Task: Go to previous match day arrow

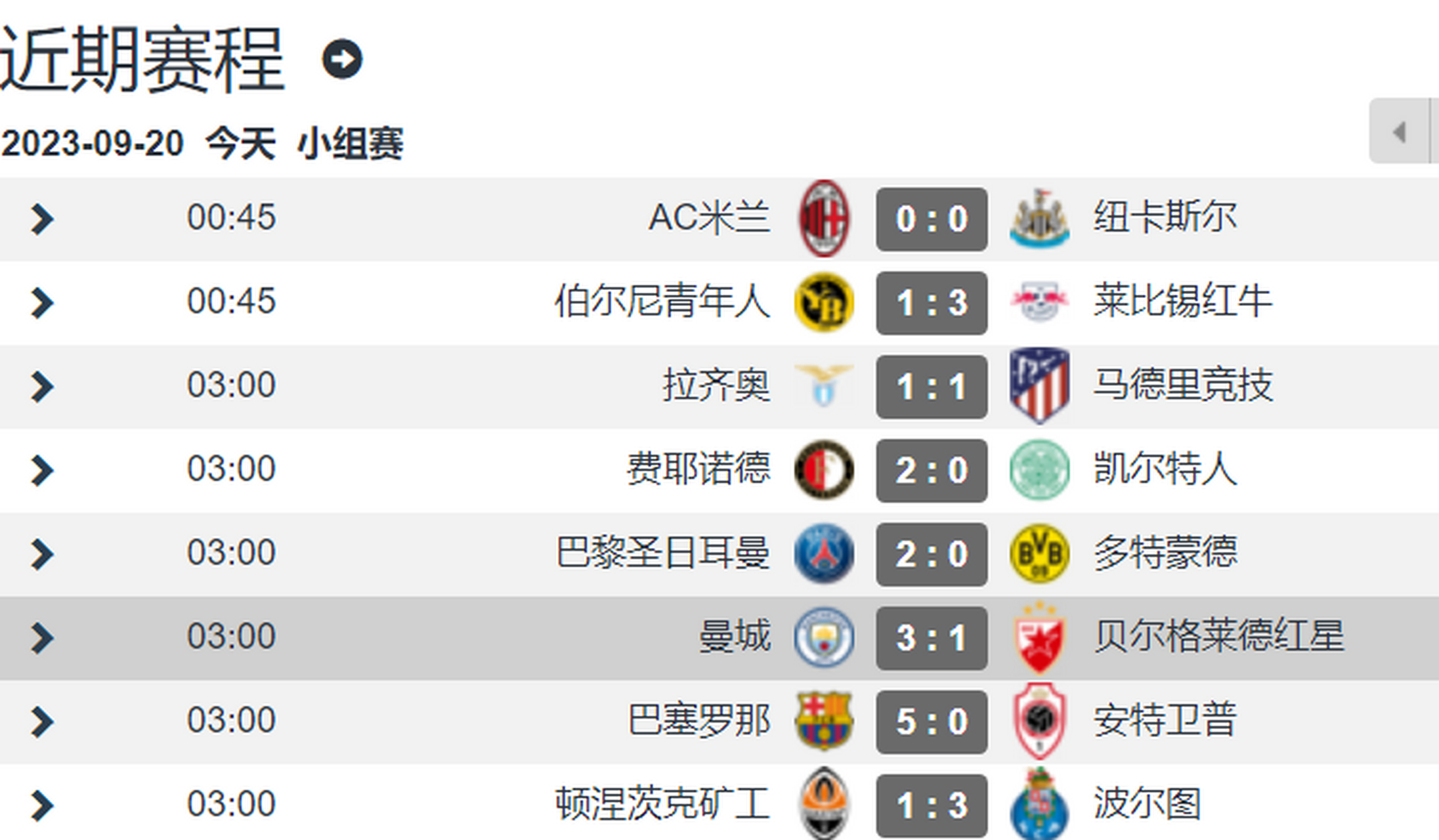Action: pos(1399,132)
